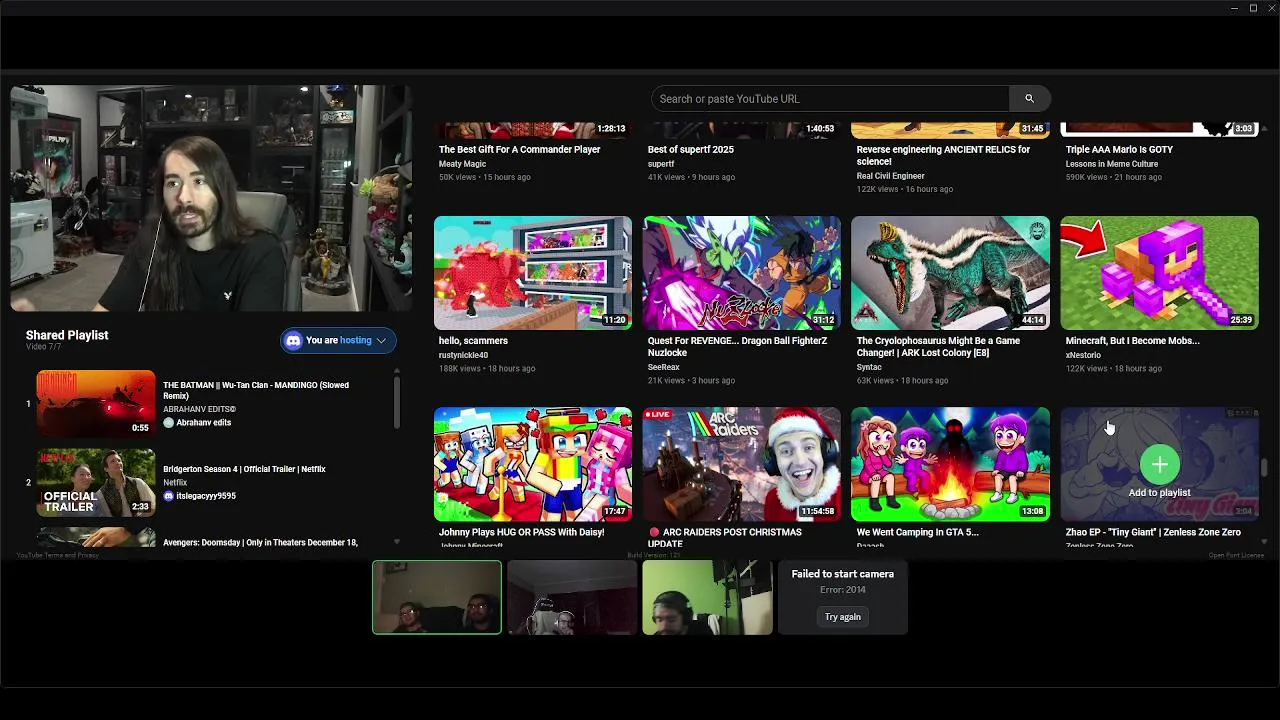Viewport: 1280px width, 720px height.
Task: Click the video results scroll-up arrow
Action: pyautogui.click(x=1265, y=128)
